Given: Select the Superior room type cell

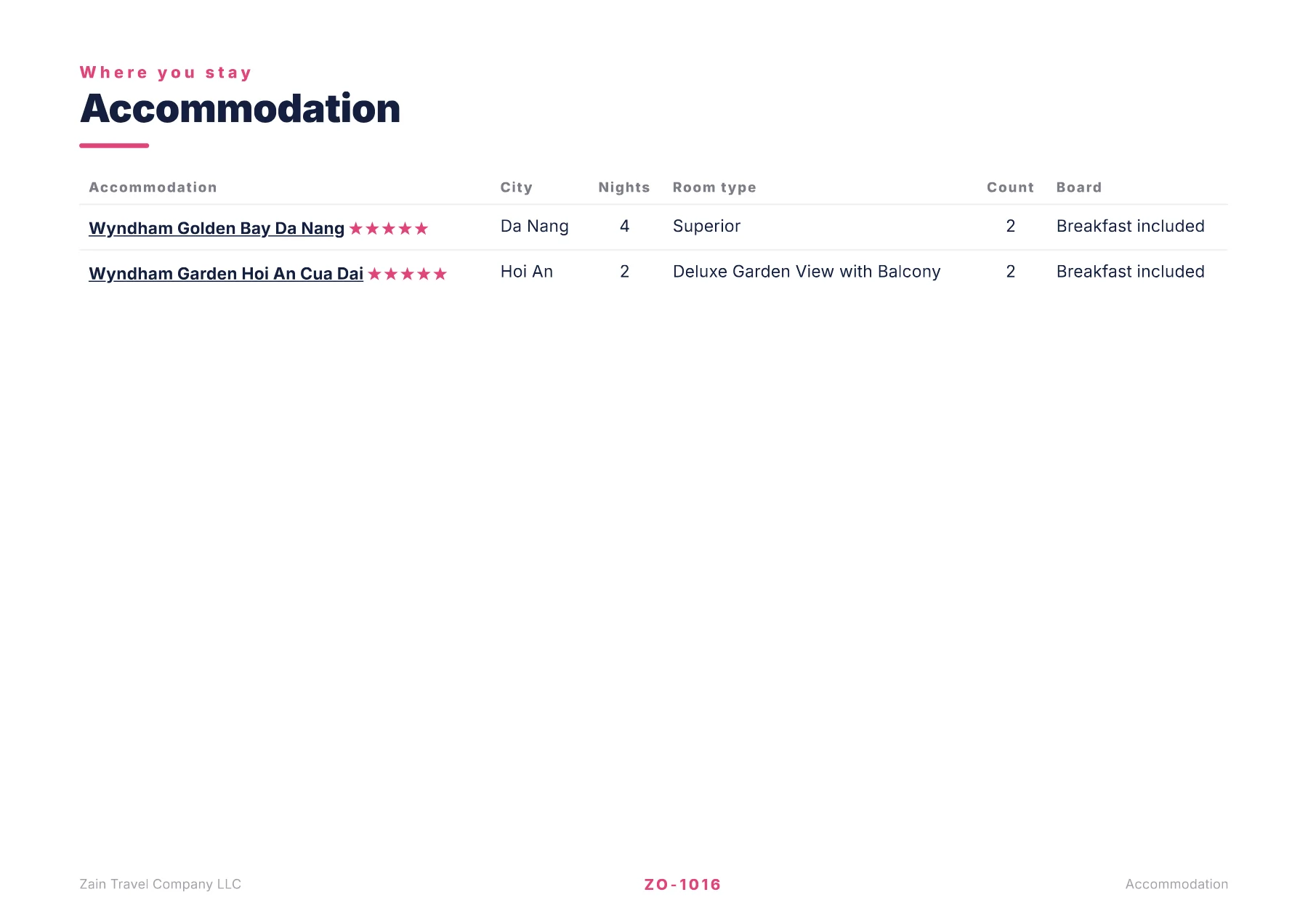Looking at the screenshot, I should 706,226.
